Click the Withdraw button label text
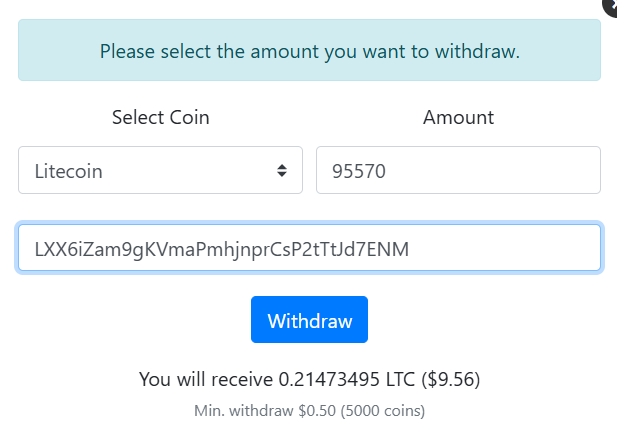617x437 pixels. point(310,321)
